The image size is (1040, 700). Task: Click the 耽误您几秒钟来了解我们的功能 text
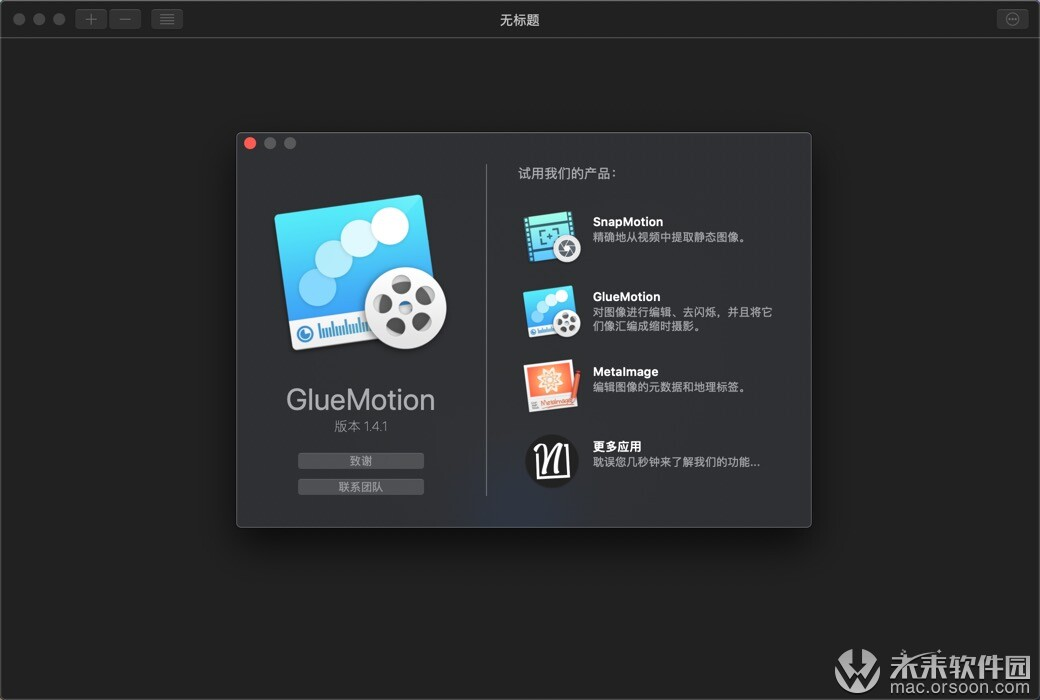coord(676,462)
